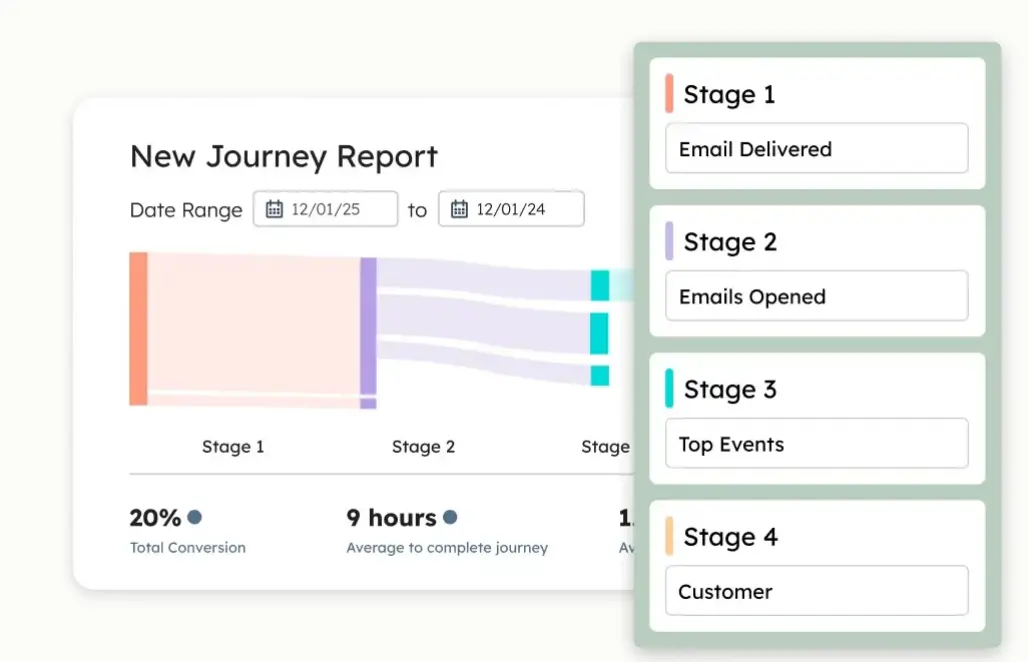Click the orange Stage 1 bar in chart
This screenshot has height=662, width=1028.
(x=138, y=328)
